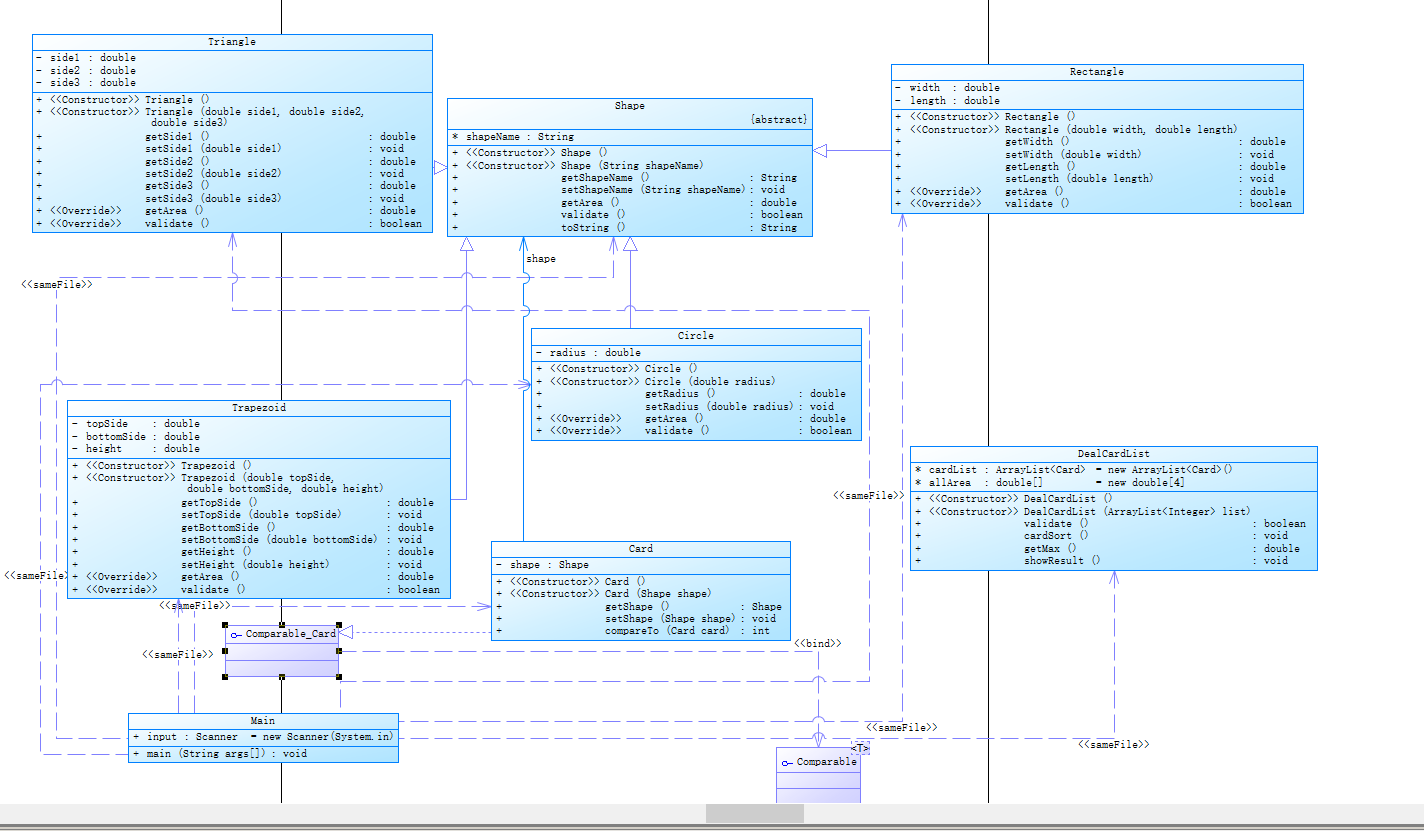Click the 'height : double' attribute in Trapezoid
Screen dimensions: 1424x831
point(136,449)
